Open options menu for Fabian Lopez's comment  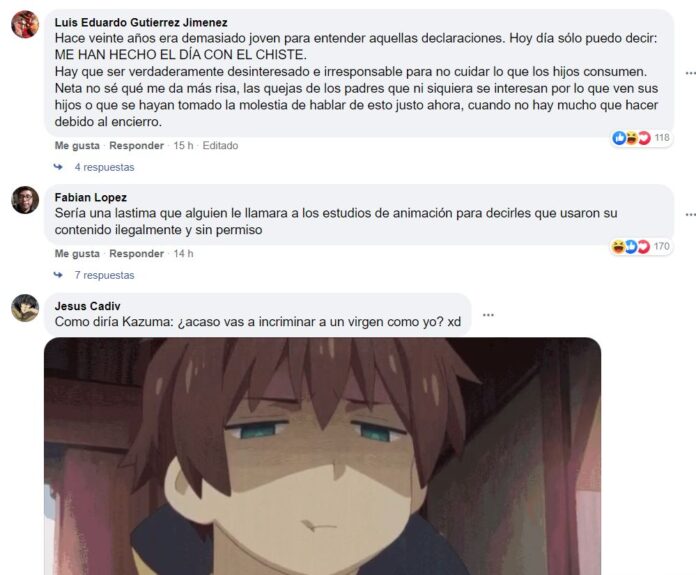pos(690,215)
